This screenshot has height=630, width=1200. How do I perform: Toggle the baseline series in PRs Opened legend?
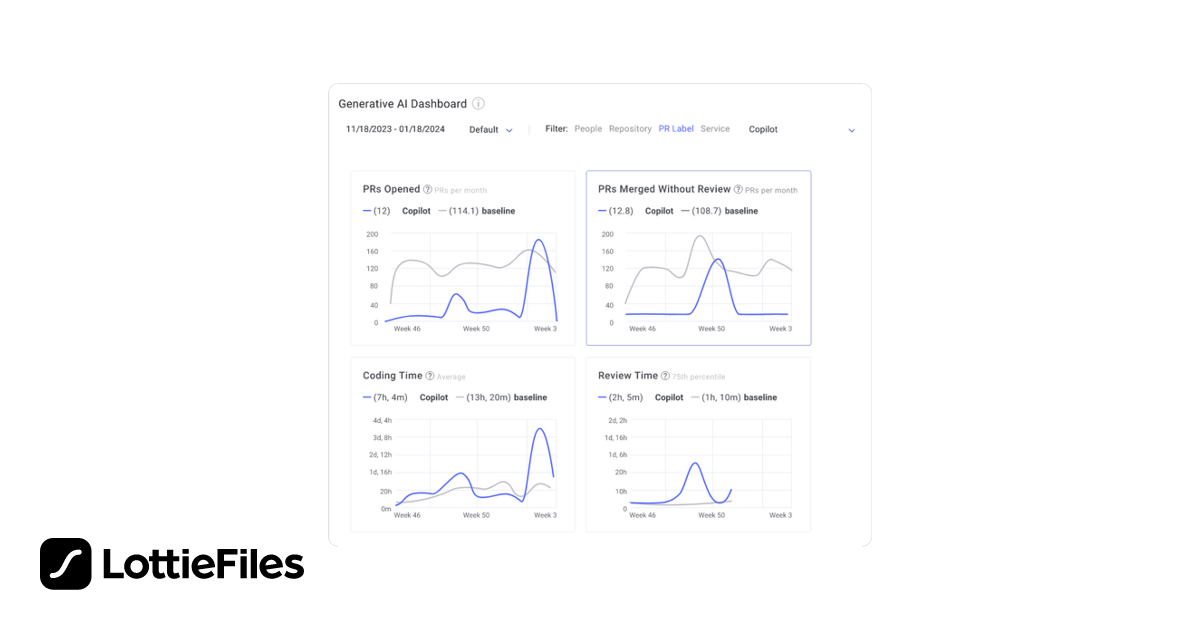click(x=498, y=211)
